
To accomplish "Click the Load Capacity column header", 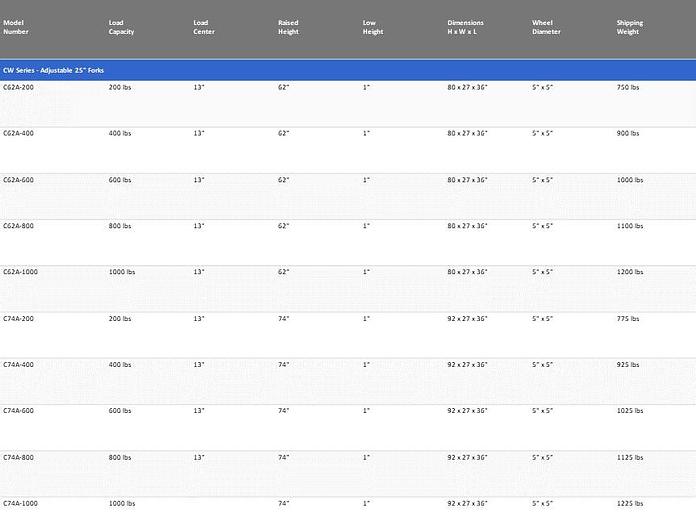I will point(121,27).
